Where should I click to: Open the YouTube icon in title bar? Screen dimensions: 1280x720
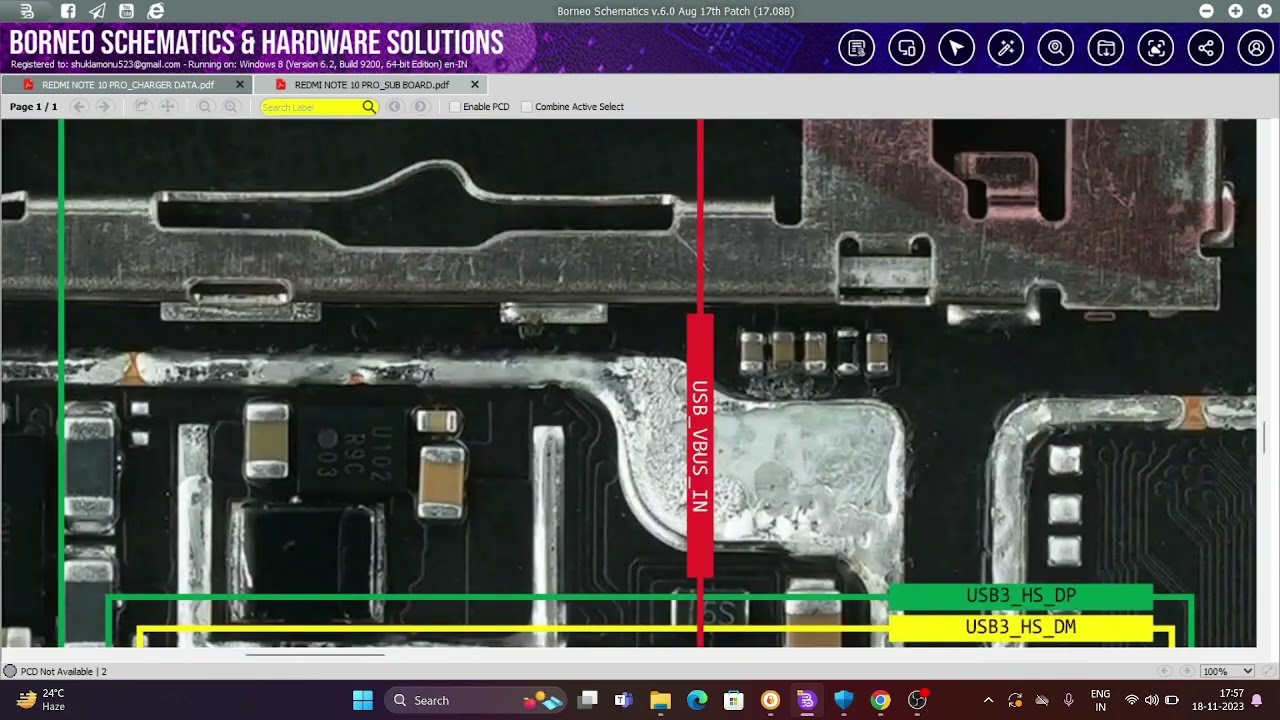click(126, 11)
